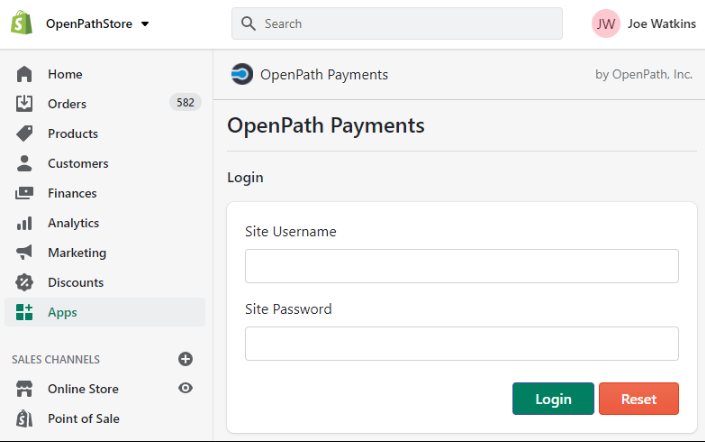Add a sales channel with plus icon
The image size is (705, 442).
(x=185, y=359)
